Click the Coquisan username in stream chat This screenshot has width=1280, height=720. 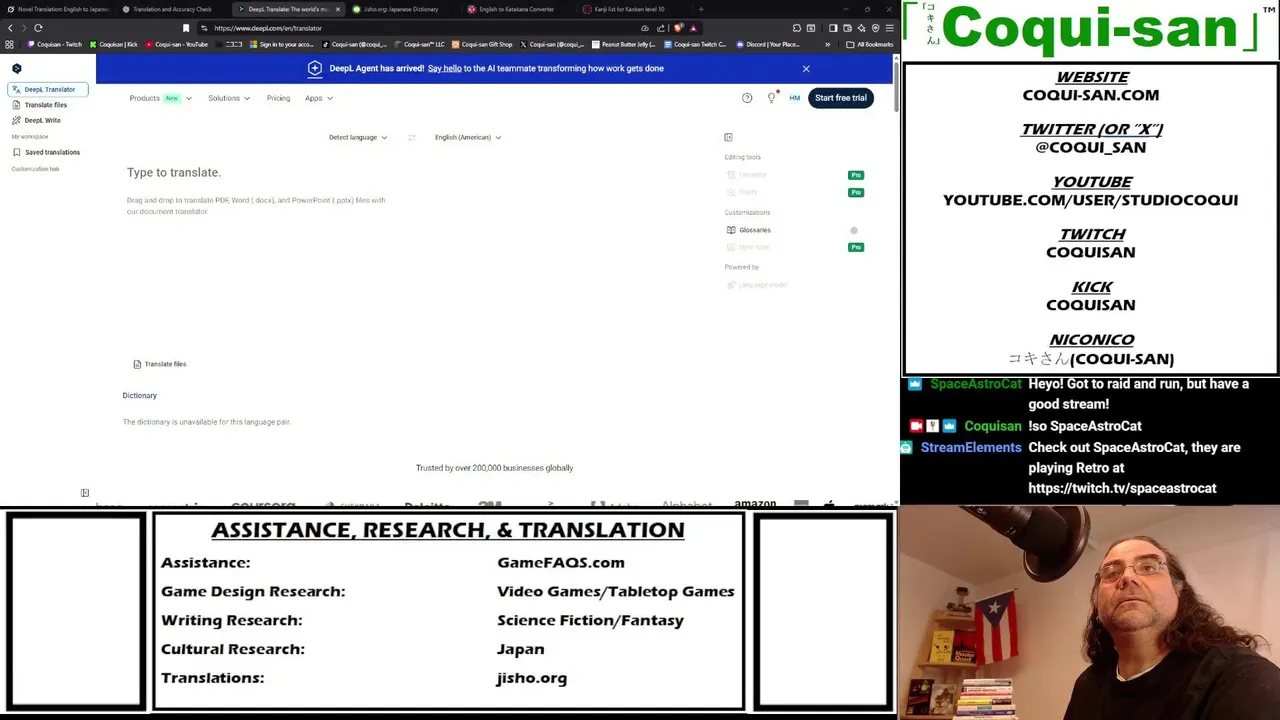coord(992,426)
